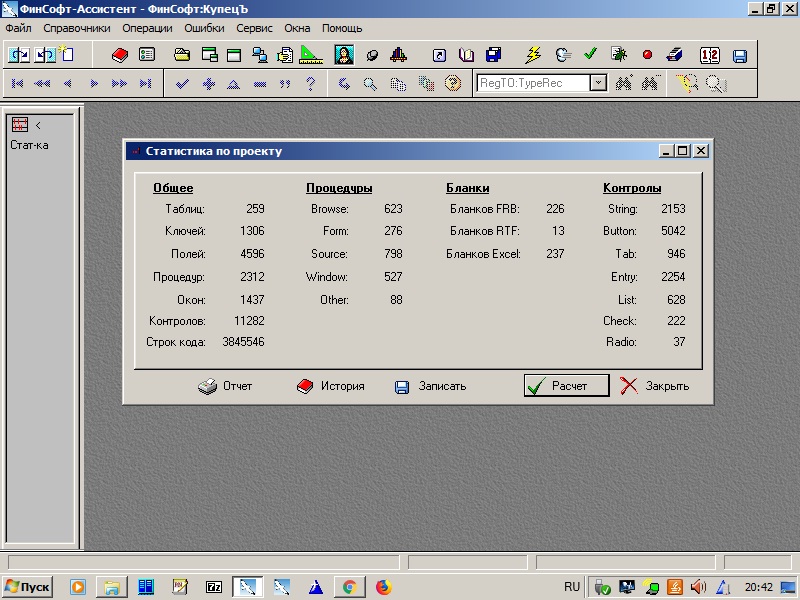The height and width of the screenshot is (600, 800).
Task: Click the magnifying glass search icon
Action: coord(370,84)
